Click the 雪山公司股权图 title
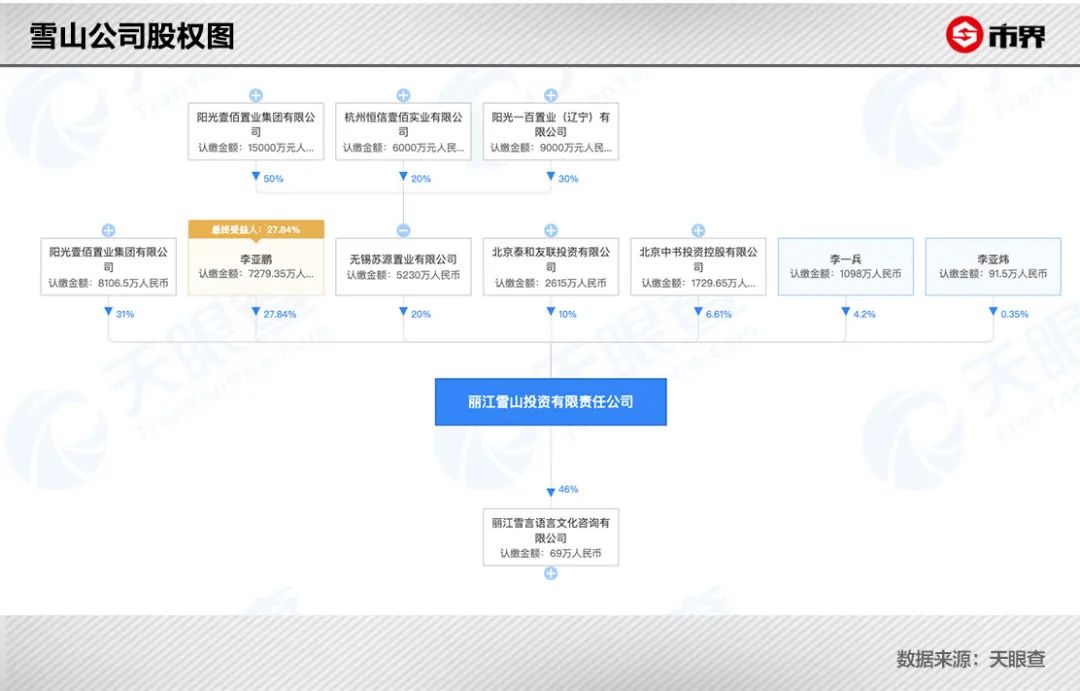The width and height of the screenshot is (1080, 691). (x=132, y=36)
